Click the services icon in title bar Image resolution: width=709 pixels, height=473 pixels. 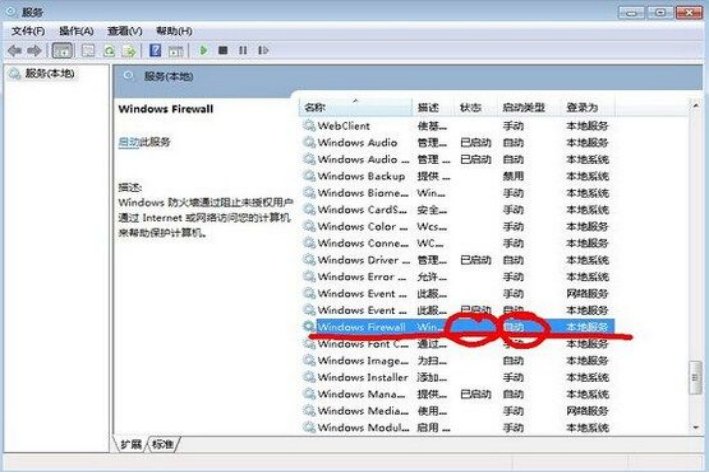click(10, 11)
